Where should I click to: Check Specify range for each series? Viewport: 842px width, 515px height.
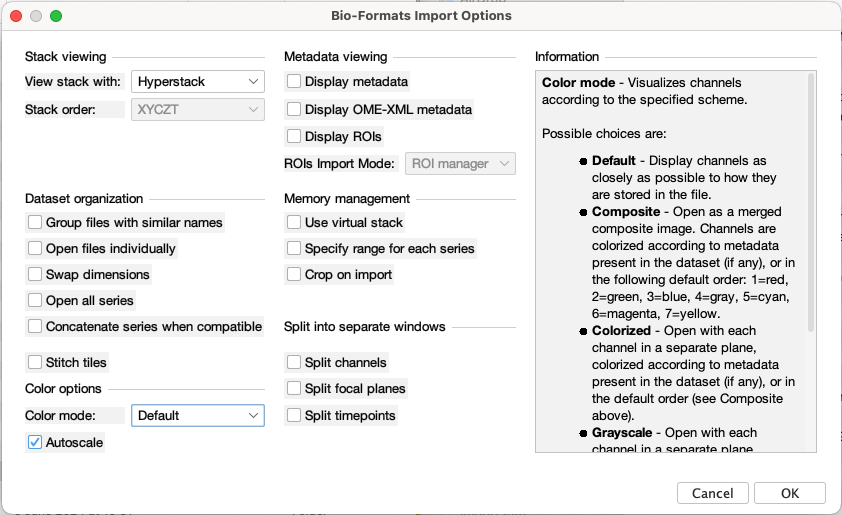click(294, 249)
